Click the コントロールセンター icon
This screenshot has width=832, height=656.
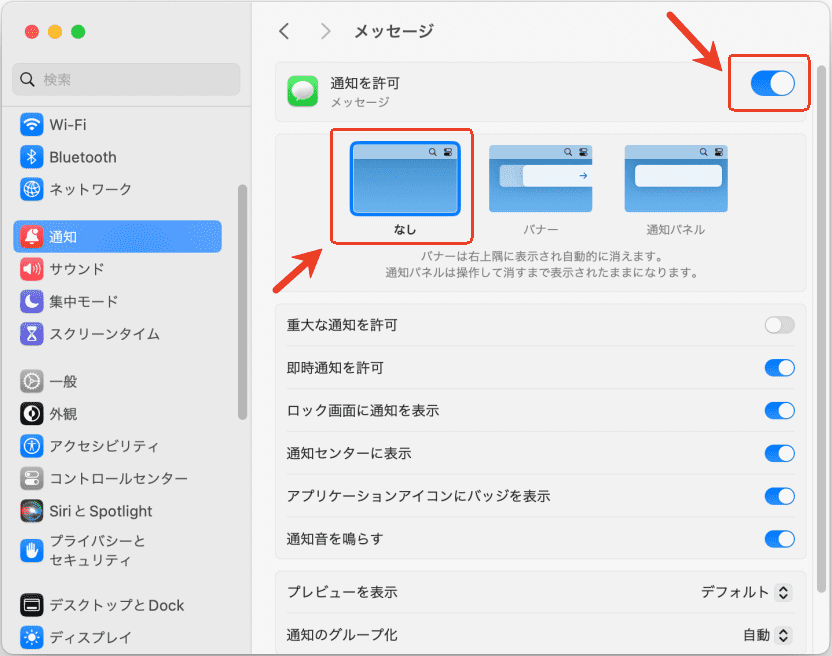[32, 479]
